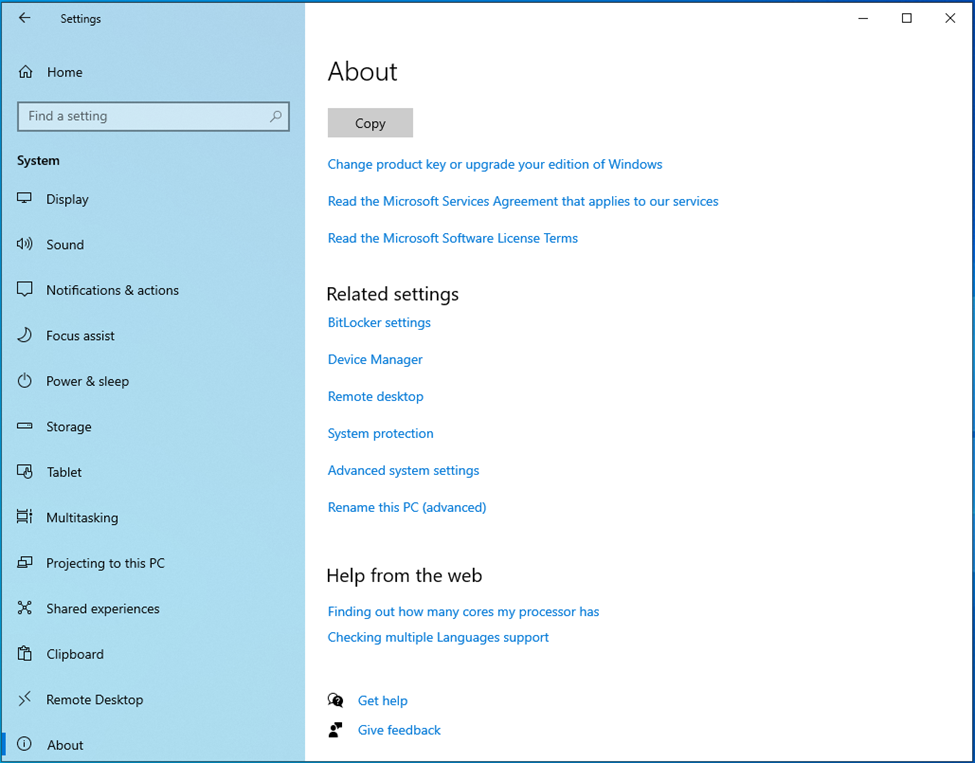Open System protection link

[x=381, y=433]
